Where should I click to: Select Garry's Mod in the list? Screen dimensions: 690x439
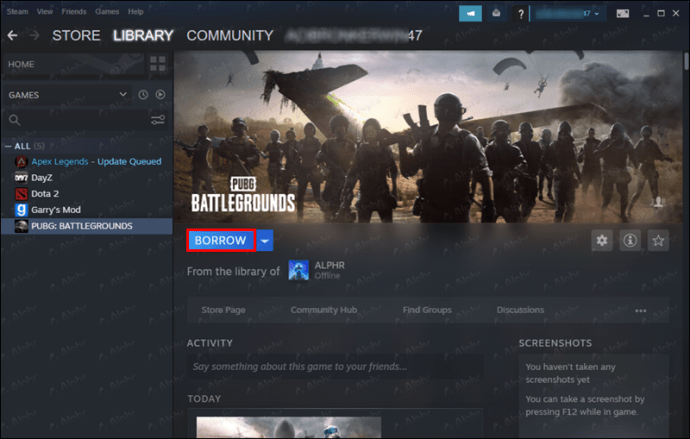pyautogui.click(x=56, y=210)
